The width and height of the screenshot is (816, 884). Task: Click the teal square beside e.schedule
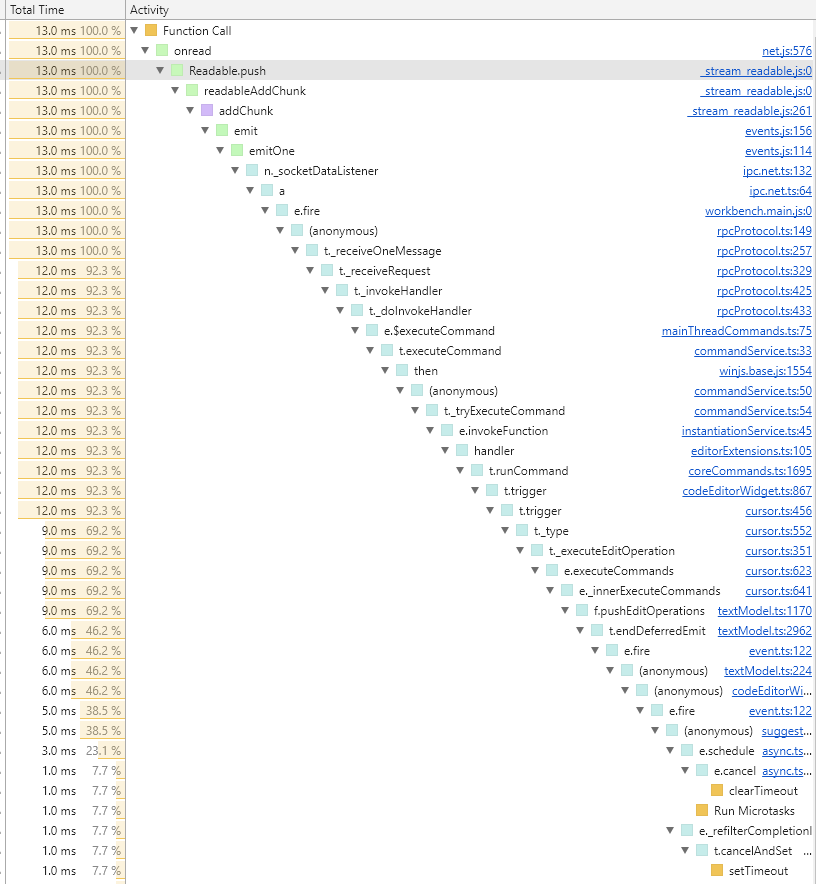pyautogui.click(x=687, y=751)
